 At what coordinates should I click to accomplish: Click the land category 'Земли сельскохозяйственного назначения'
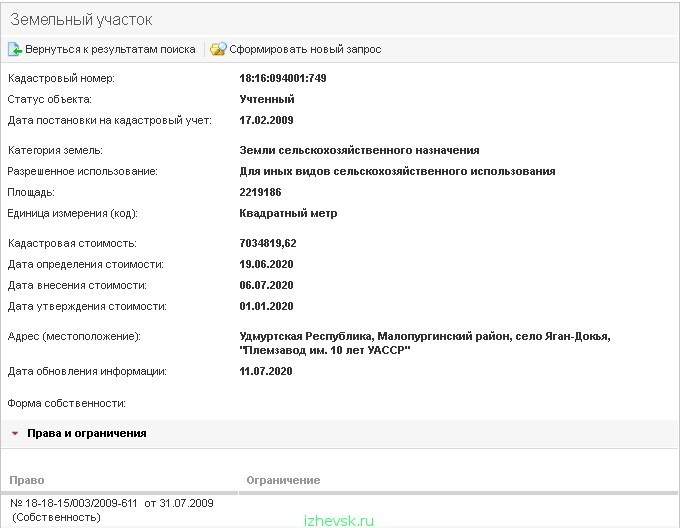coord(359,150)
